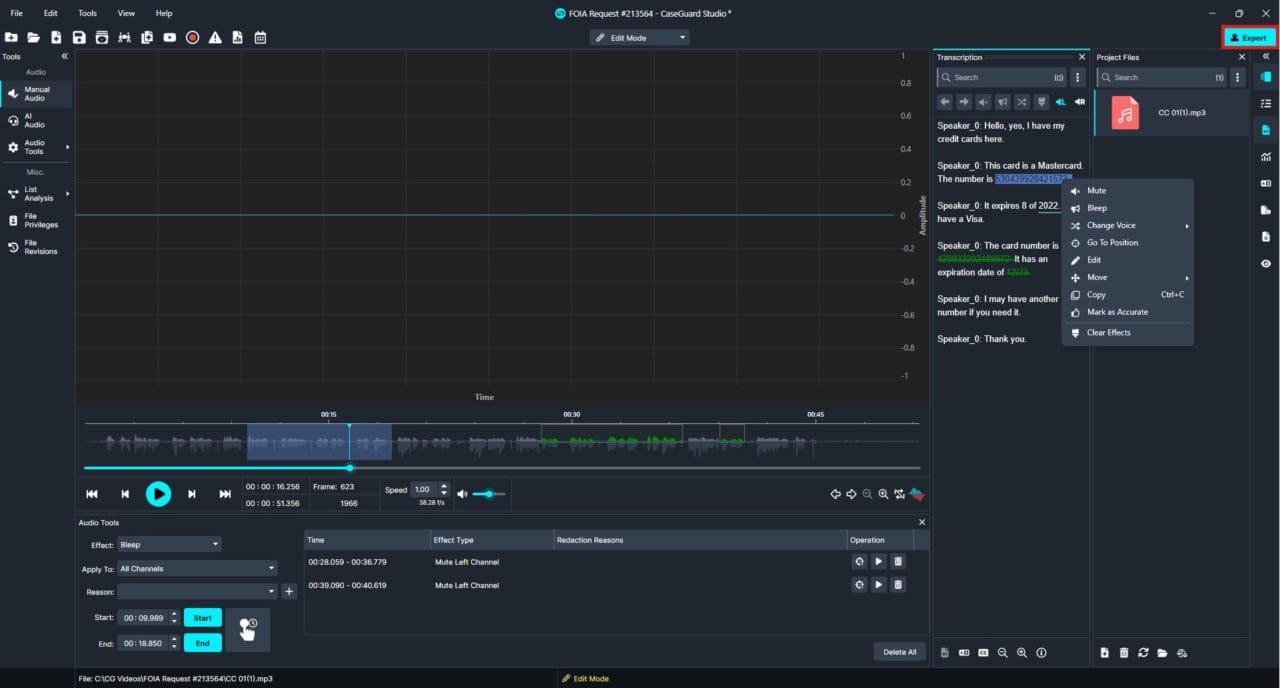Click the eye icon in the right sidebar
Image resolution: width=1280 pixels, height=688 pixels.
click(1266, 264)
